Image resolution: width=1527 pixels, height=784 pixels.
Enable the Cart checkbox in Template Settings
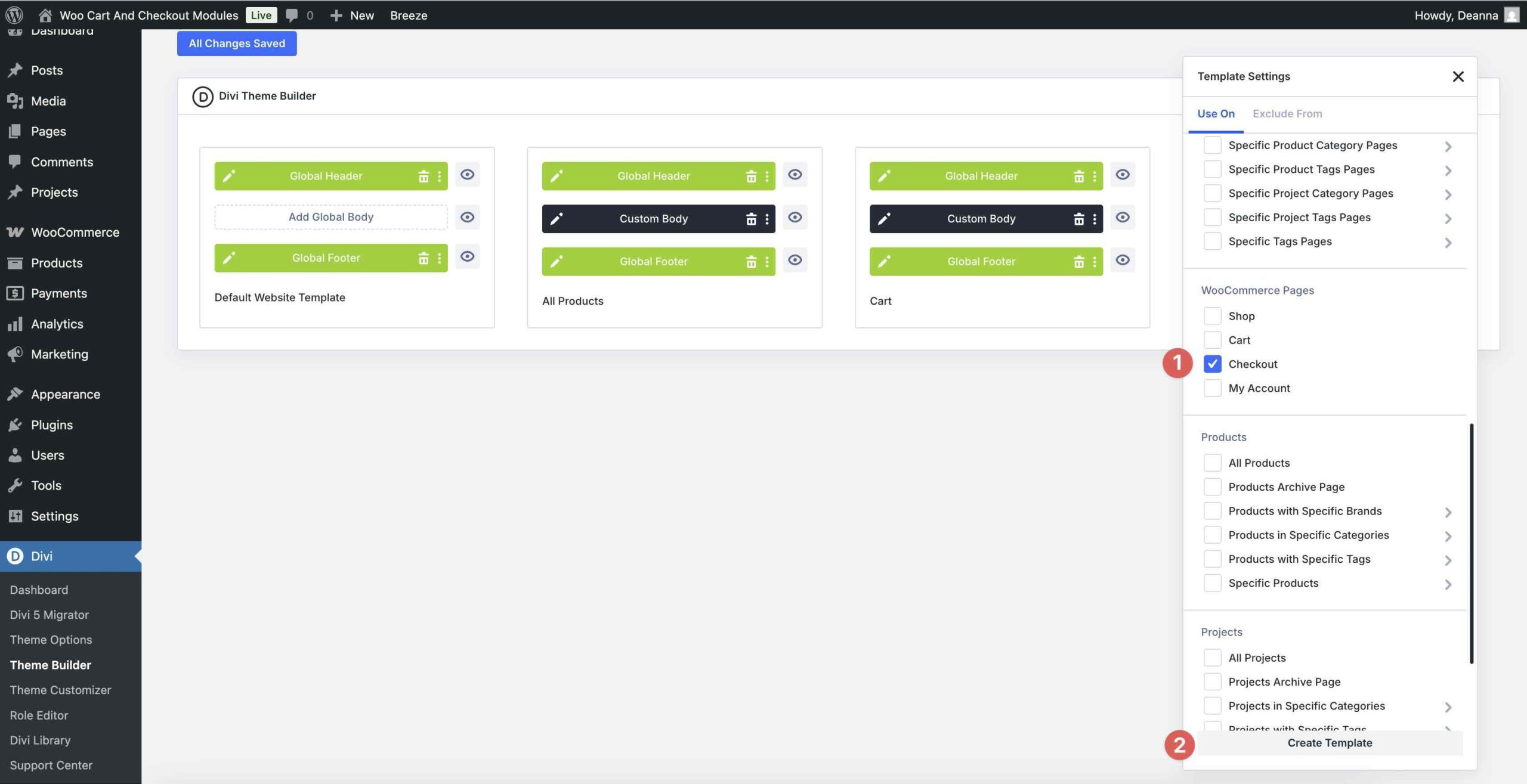click(x=1212, y=340)
